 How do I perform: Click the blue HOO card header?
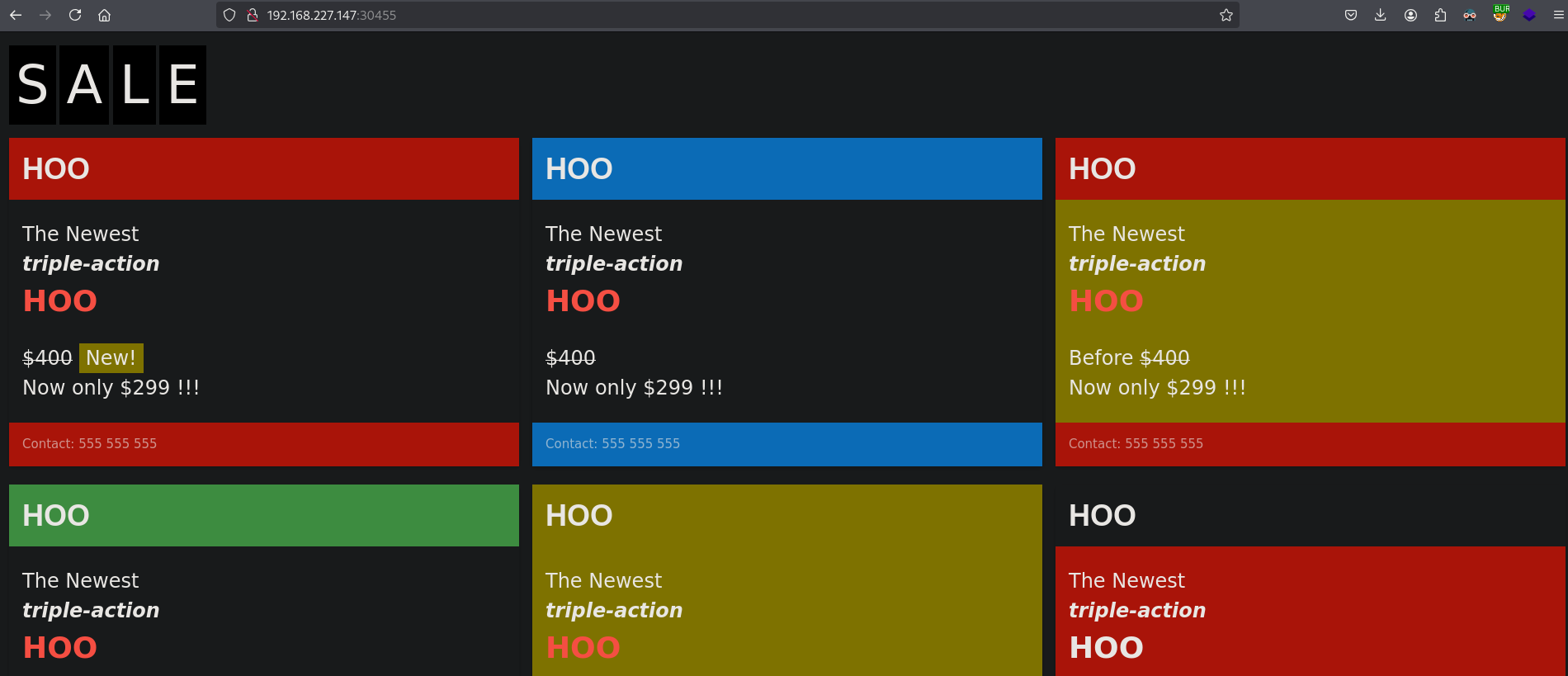pos(786,168)
